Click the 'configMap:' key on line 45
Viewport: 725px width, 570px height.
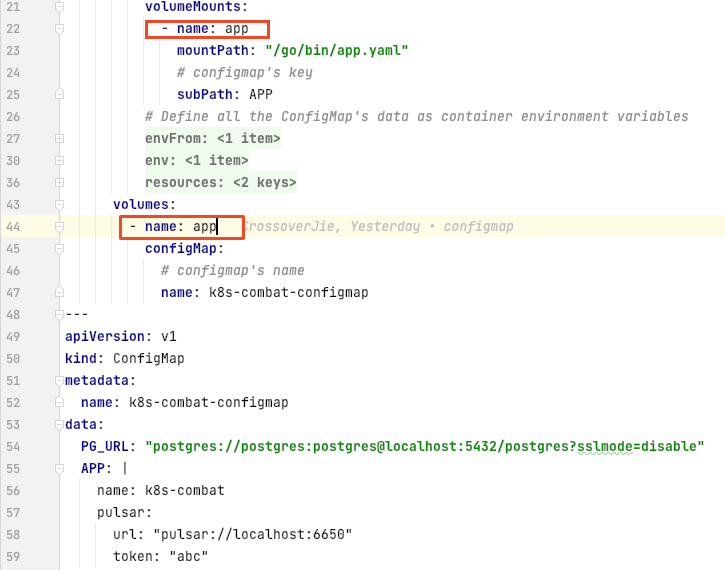pos(184,249)
